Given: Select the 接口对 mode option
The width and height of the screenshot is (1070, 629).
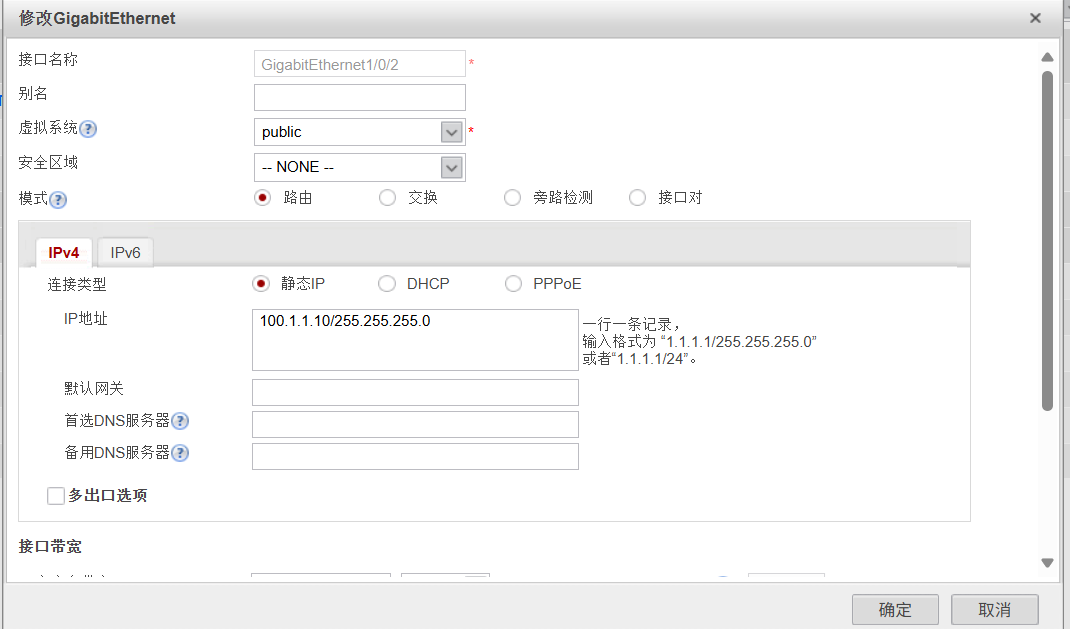Looking at the screenshot, I should pyautogui.click(x=637, y=197).
